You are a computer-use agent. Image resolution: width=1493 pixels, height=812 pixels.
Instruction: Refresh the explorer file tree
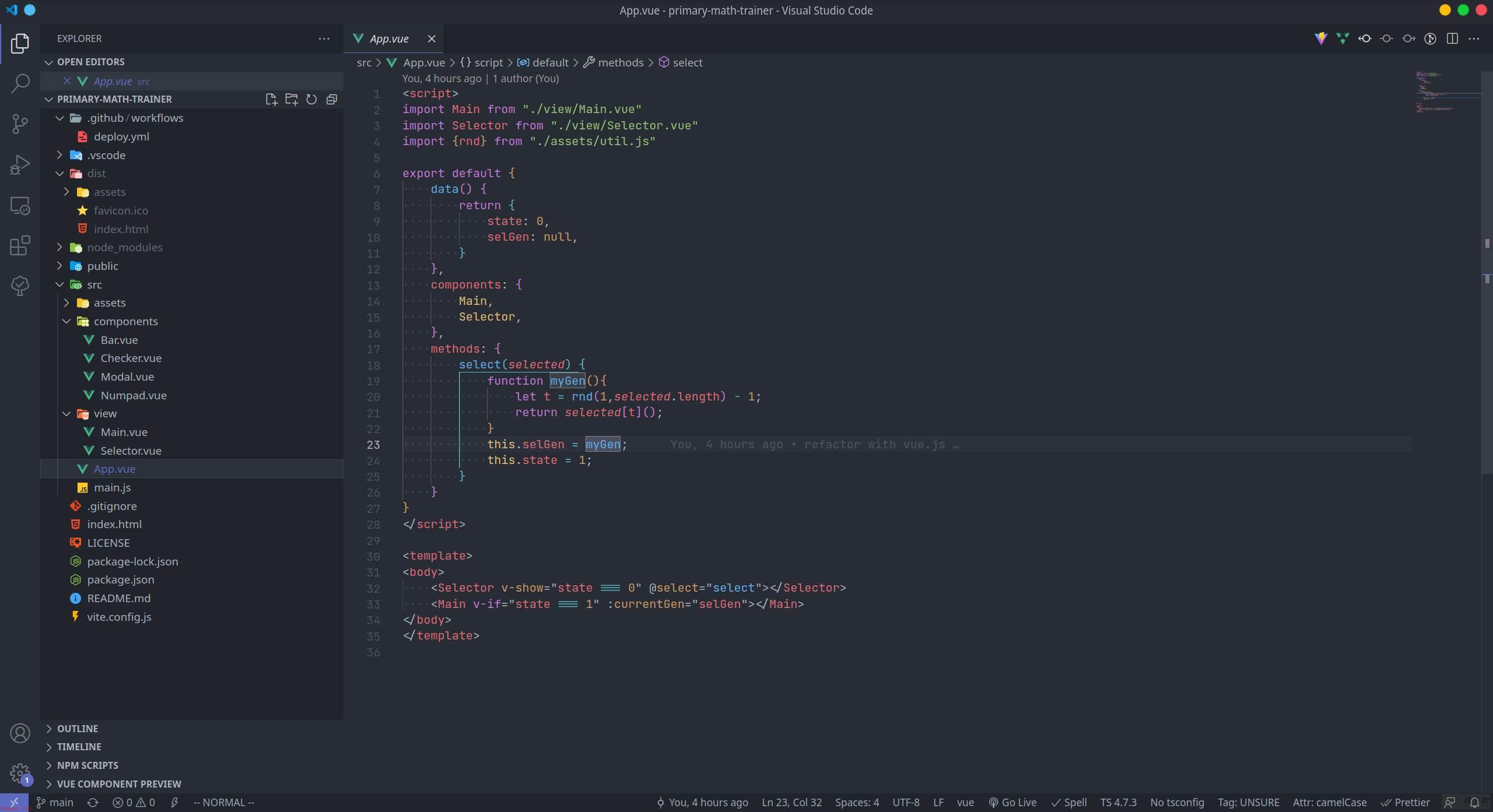click(311, 99)
